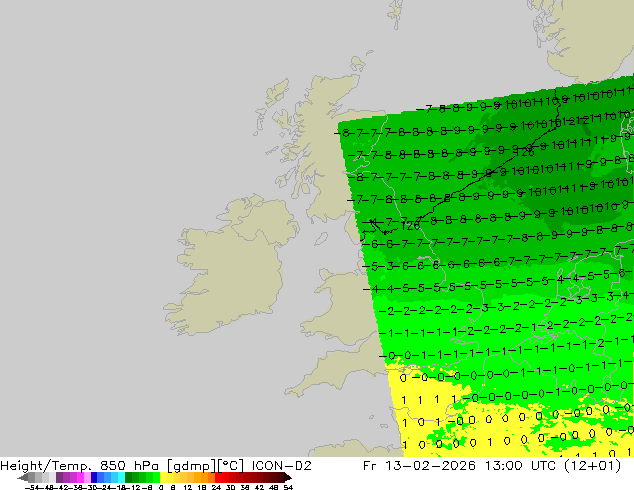Image resolution: width=634 pixels, height=490 pixels.
Task: Click the [gdmp] unit label
Action: tap(192, 466)
